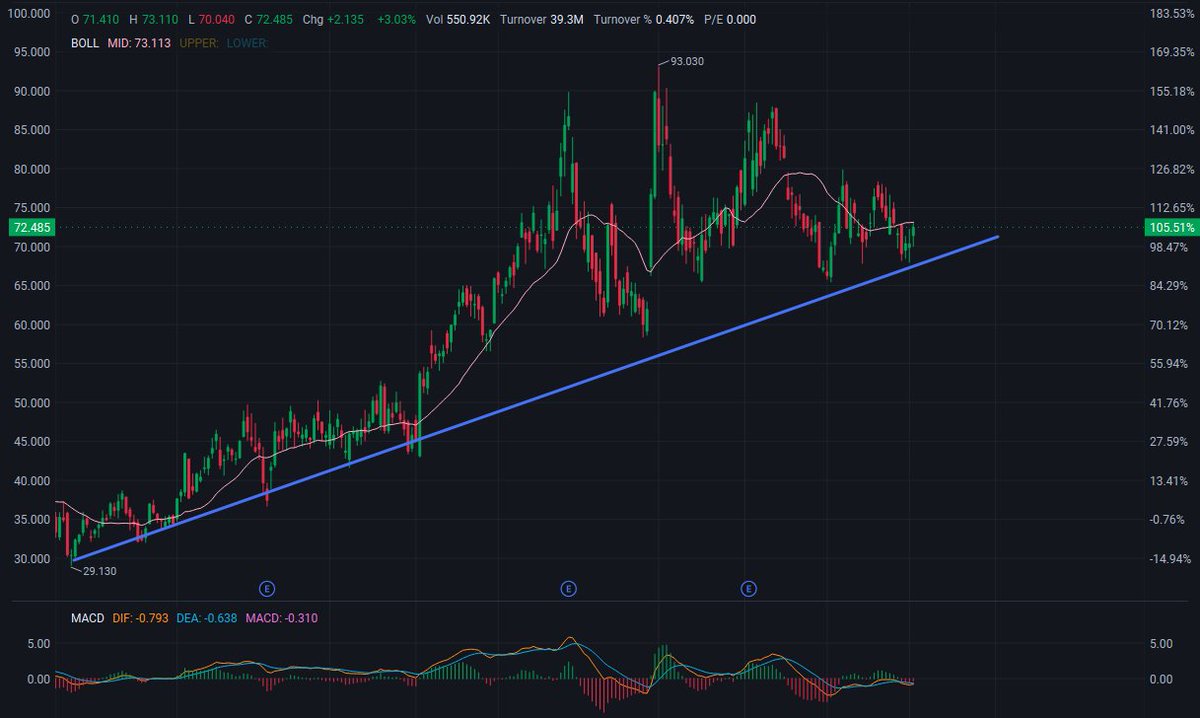Click the 141.00% percent axis value
This screenshot has width=1200, height=718.
coord(1171,130)
